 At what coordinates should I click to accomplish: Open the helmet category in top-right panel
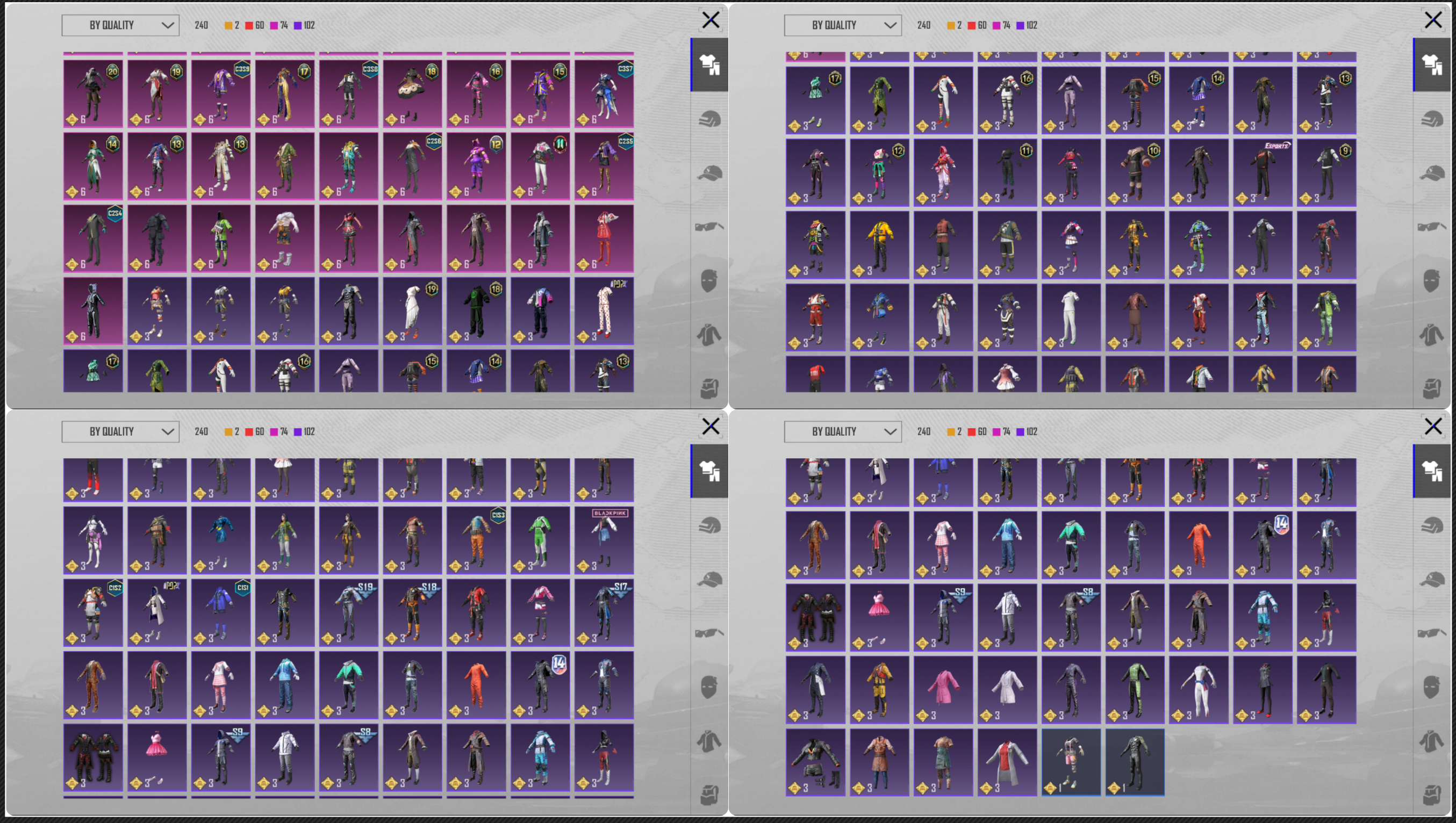(1432, 119)
